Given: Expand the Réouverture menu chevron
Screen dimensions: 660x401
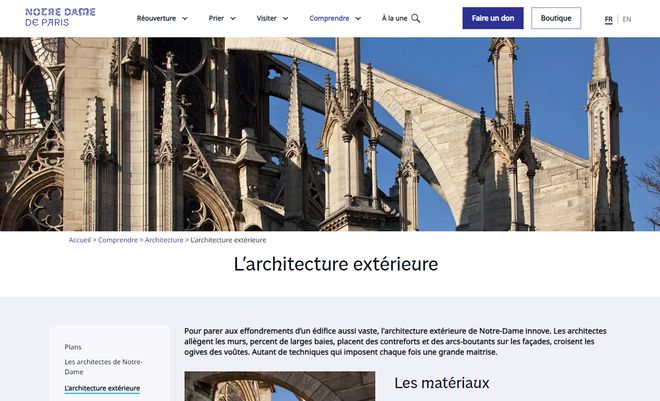Looking at the screenshot, I should click(185, 18).
